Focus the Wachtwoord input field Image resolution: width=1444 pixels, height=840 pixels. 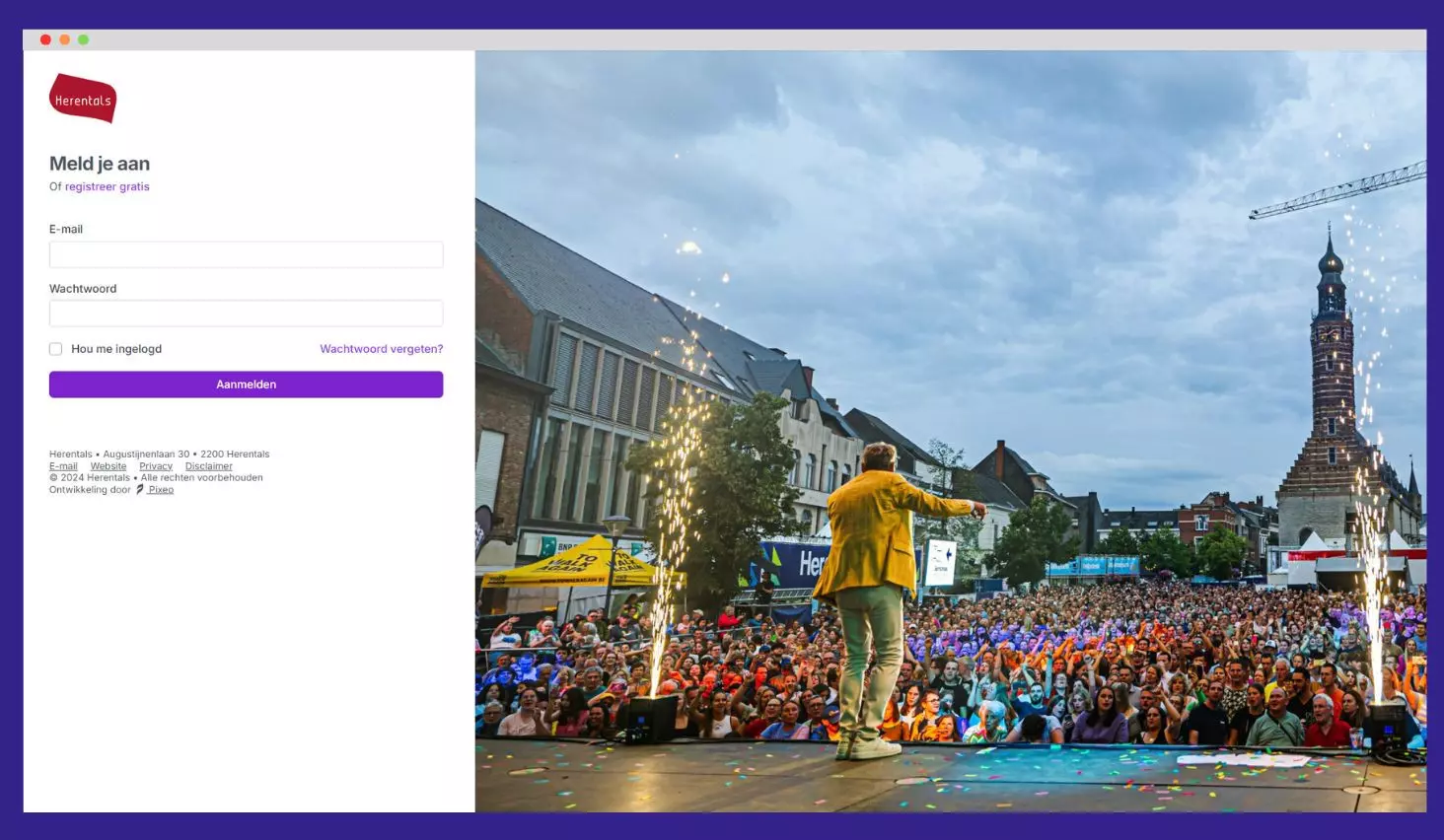pos(246,315)
